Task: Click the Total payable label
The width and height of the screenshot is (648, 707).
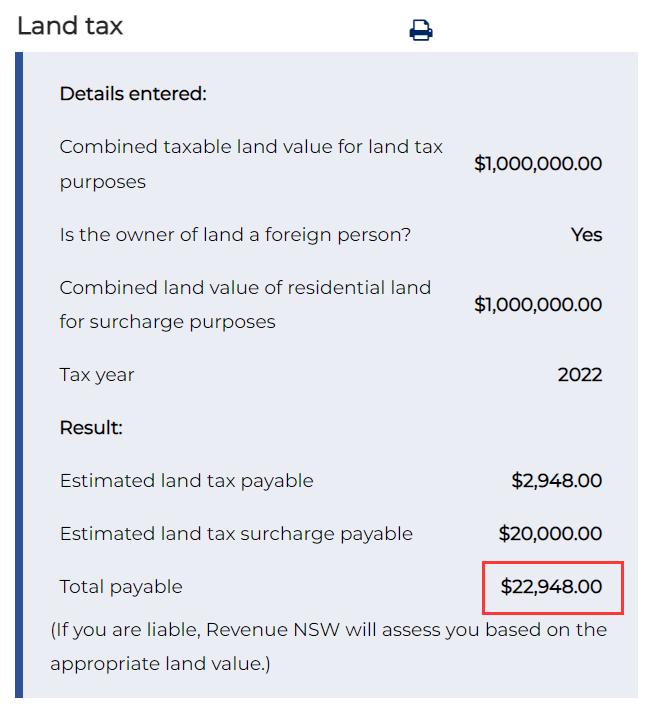Action: (121, 587)
